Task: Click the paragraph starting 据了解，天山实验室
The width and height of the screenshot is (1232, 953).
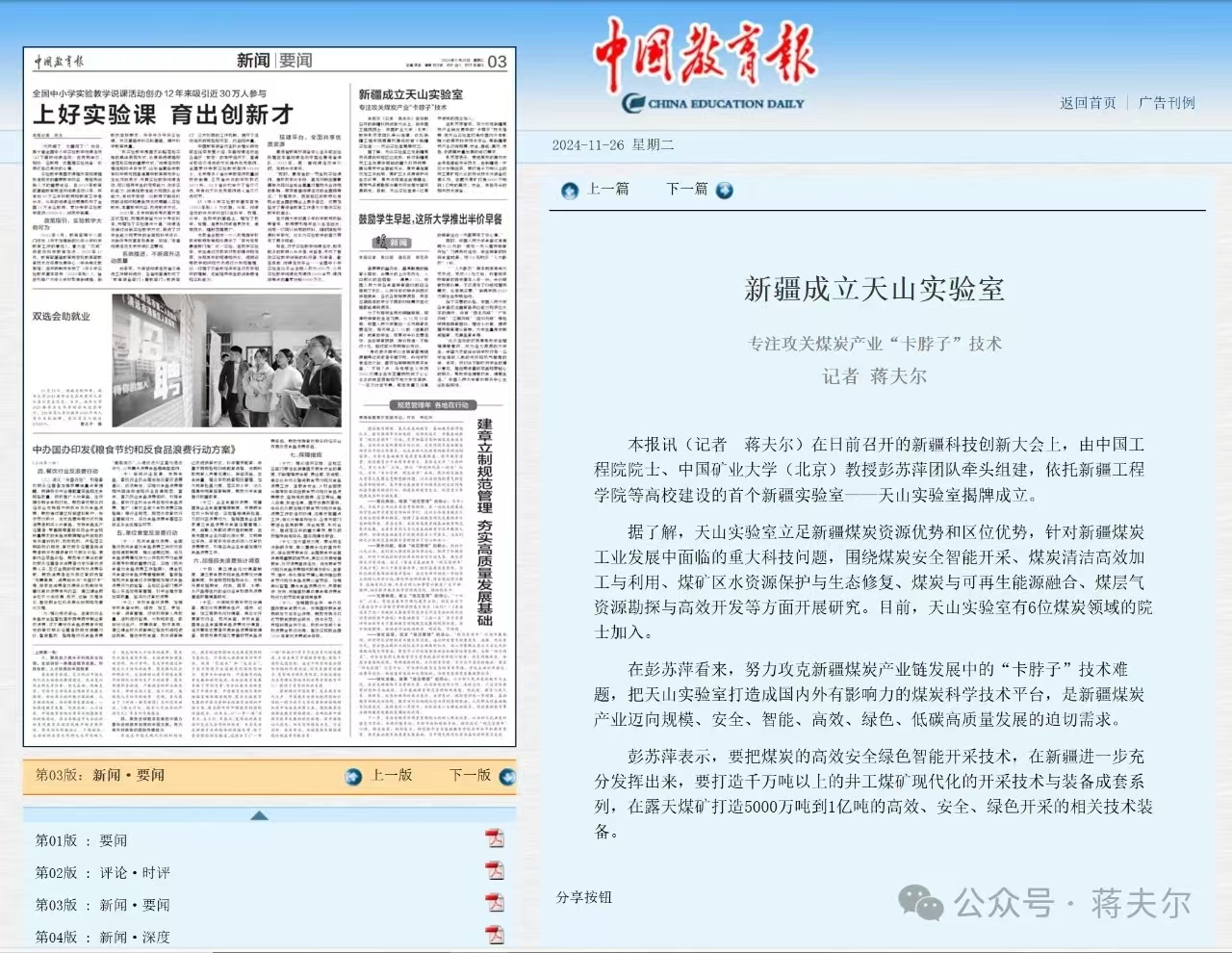Action: pyautogui.click(x=873, y=582)
